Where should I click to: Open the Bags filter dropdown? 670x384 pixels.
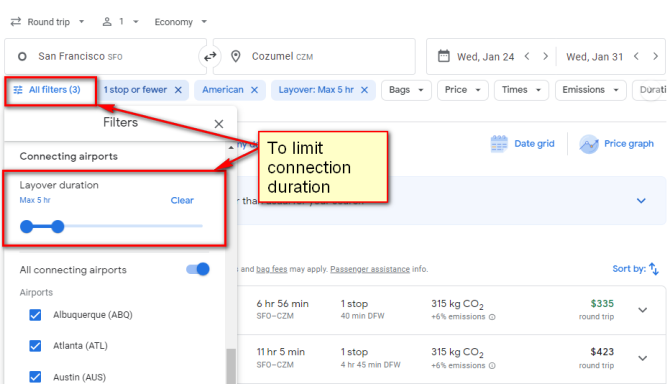(406, 90)
